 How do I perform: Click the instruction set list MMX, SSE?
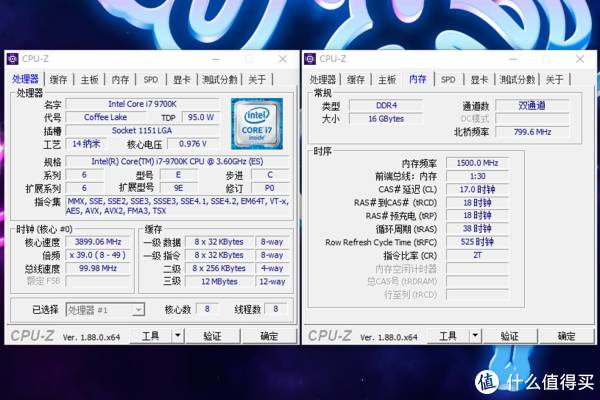(x=177, y=206)
